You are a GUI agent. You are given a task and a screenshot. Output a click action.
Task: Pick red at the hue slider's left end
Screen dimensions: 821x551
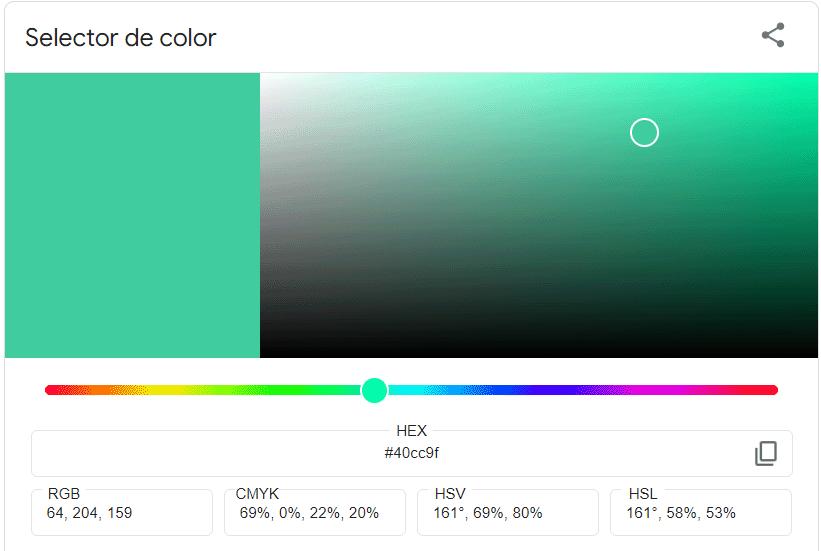[50, 390]
